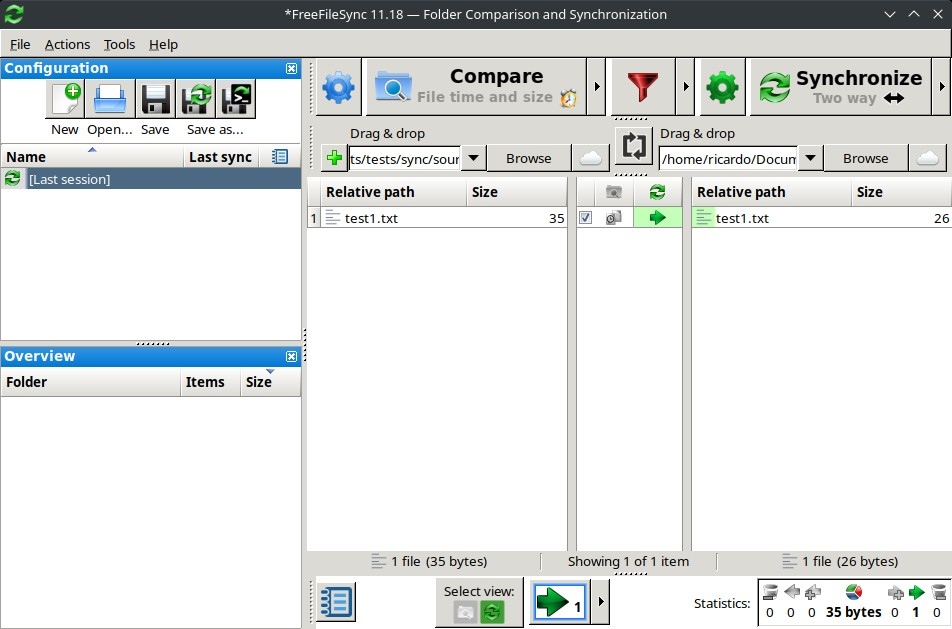Open the Help menu
The width and height of the screenshot is (952, 629).
pyautogui.click(x=163, y=44)
